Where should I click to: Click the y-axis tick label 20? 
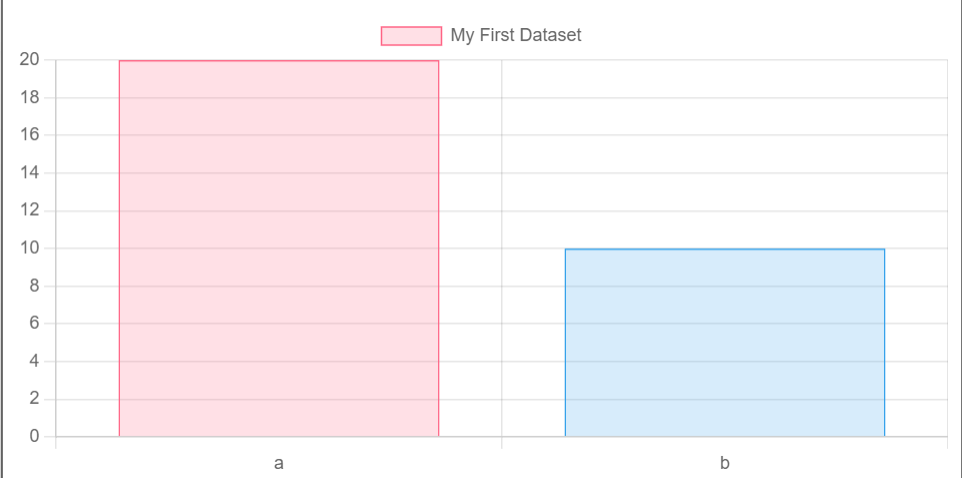pyautogui.click(x=29, y=60)
